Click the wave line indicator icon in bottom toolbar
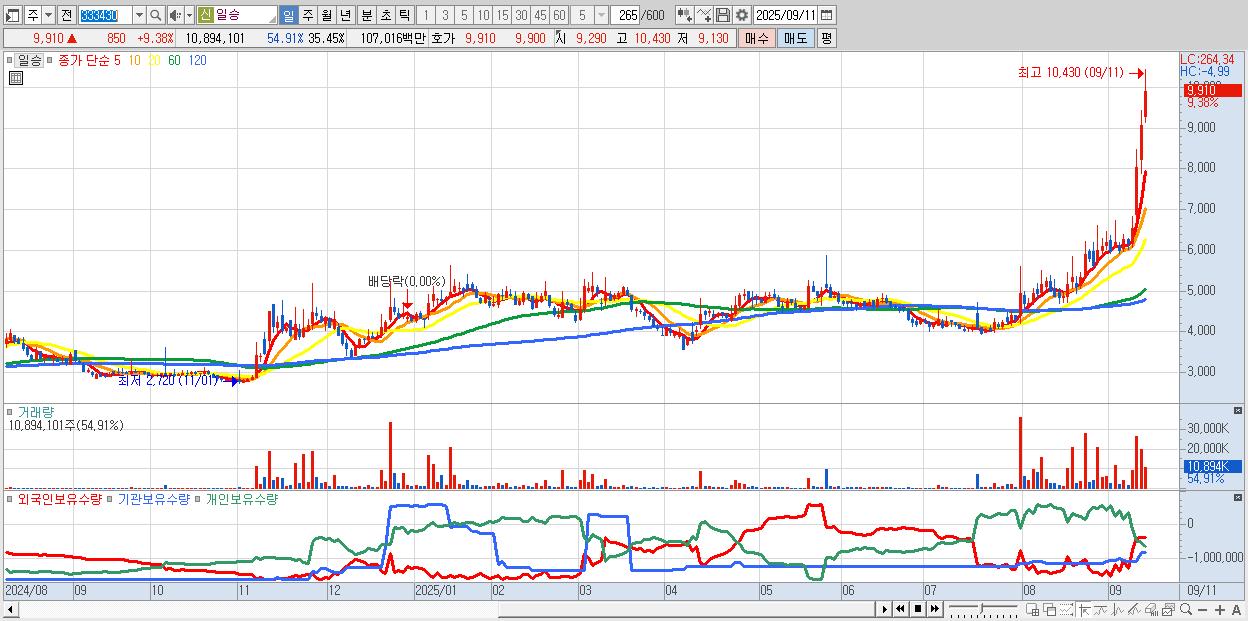Image resolution: width=1248 pixels, height=621 pixels. (1100, 610)
